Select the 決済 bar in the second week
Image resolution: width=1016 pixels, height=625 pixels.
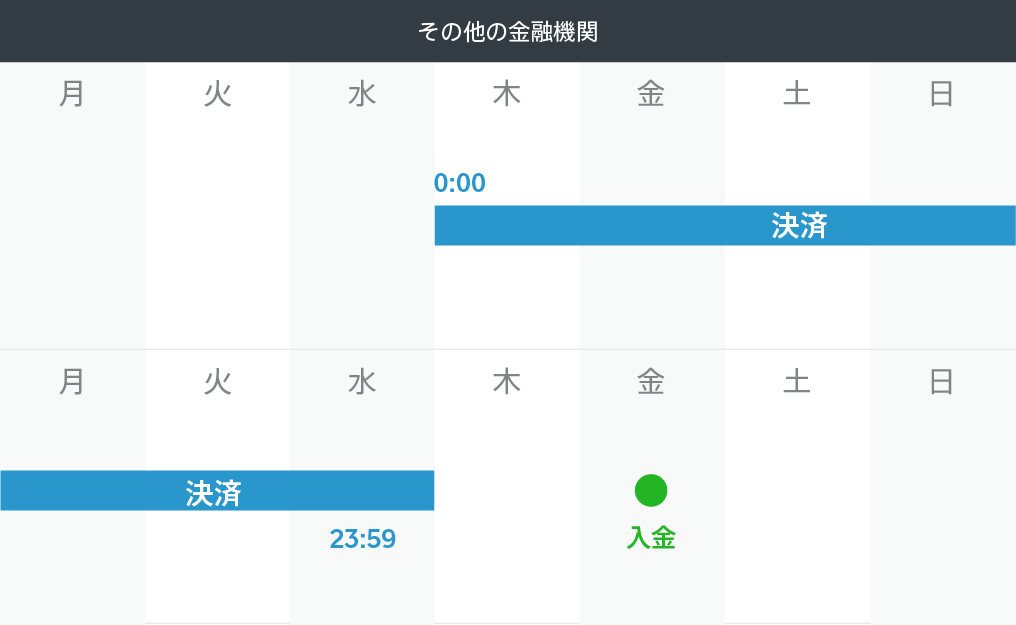[217, 491]
